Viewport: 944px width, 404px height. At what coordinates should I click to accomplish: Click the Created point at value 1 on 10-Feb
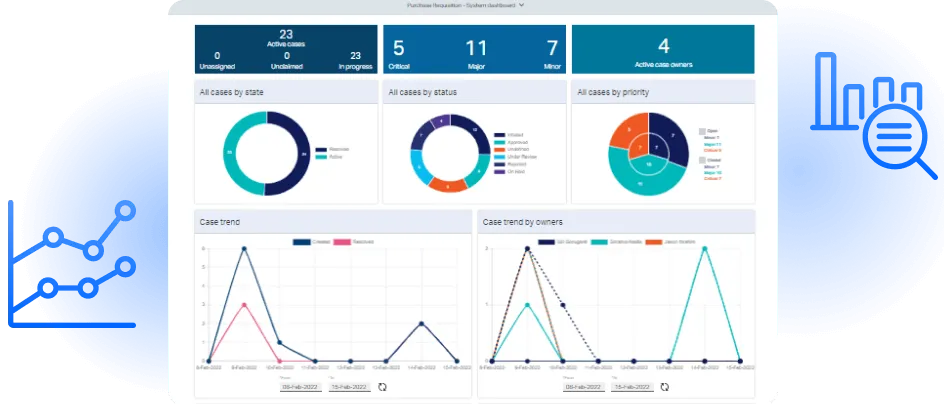pyautogui.click(x=279, y=343)
